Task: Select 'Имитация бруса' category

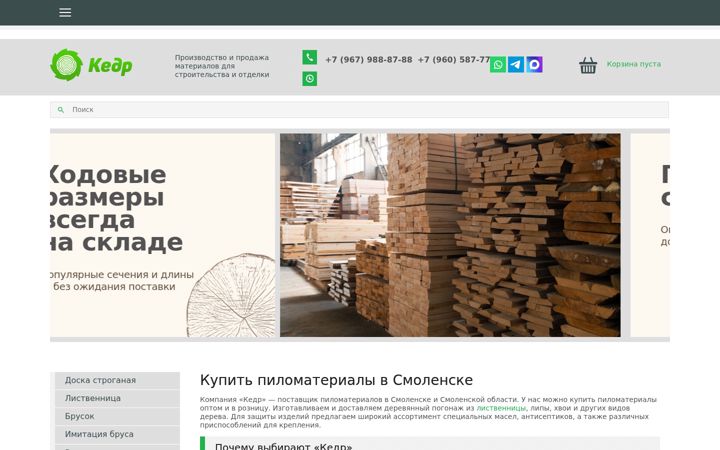Action: [118, 434]
